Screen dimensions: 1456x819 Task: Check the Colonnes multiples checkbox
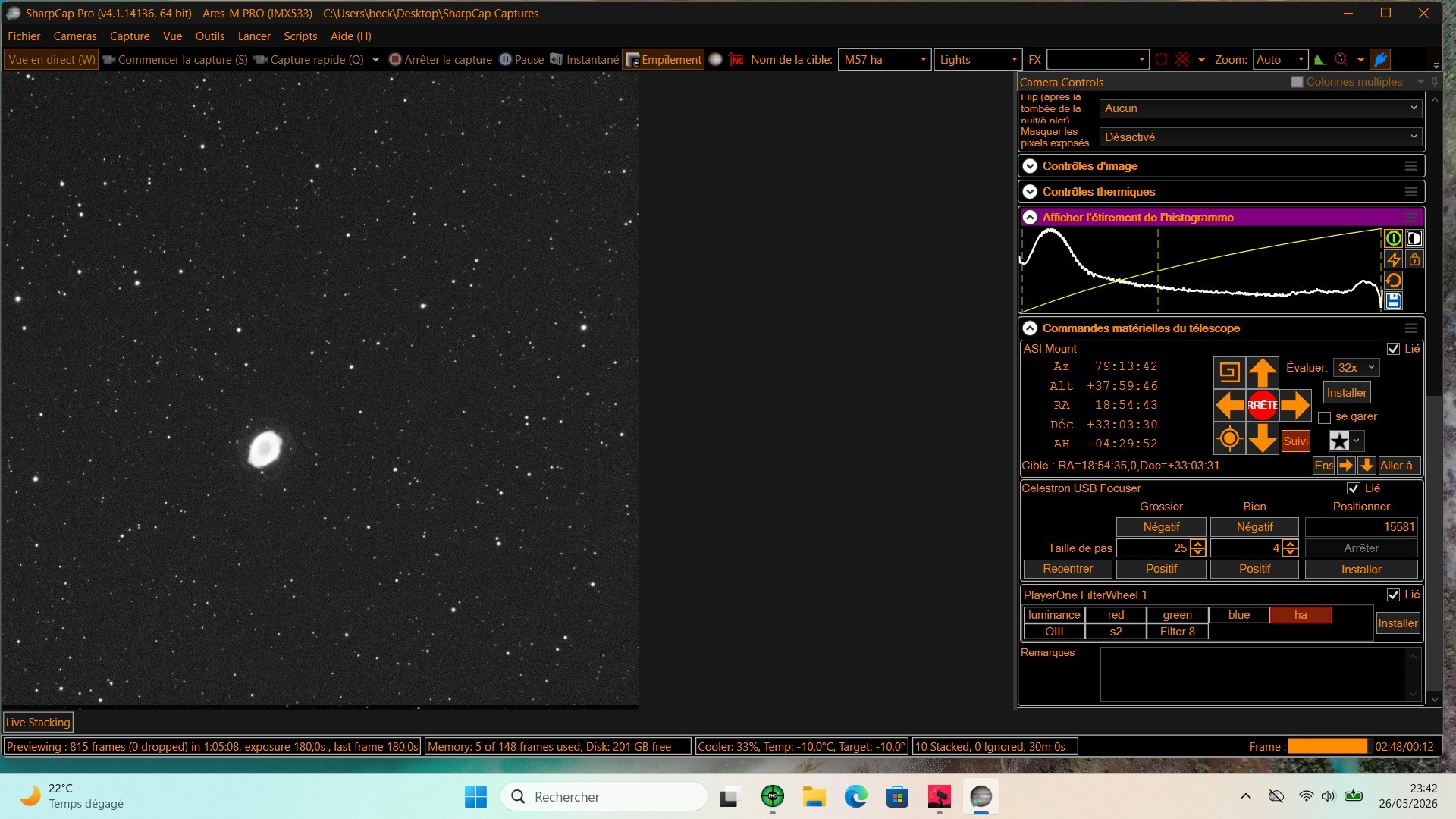(x=1297, y=82)
